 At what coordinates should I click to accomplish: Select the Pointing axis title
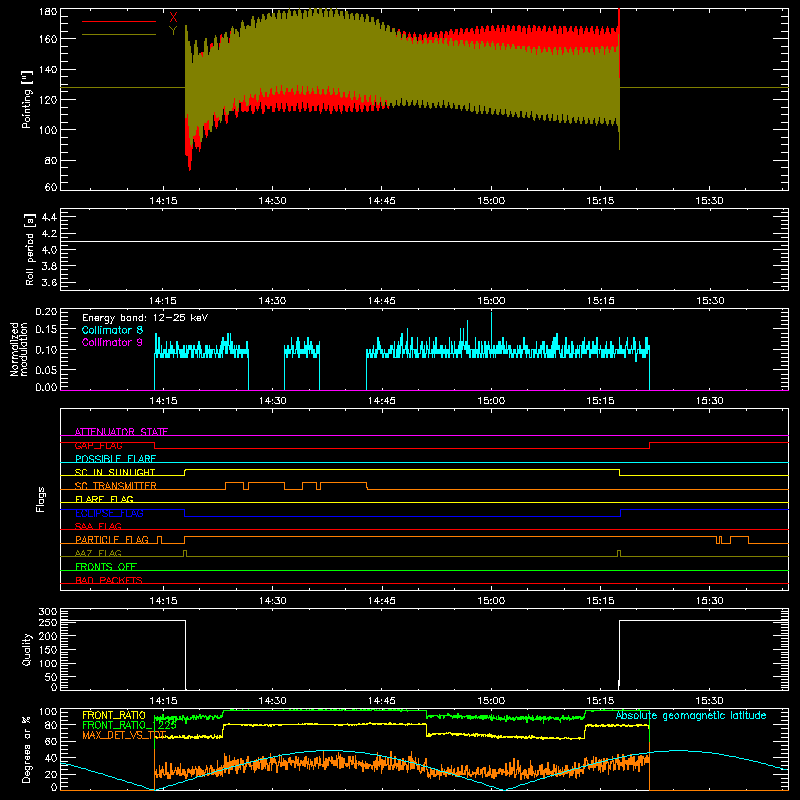coord(27,99)
